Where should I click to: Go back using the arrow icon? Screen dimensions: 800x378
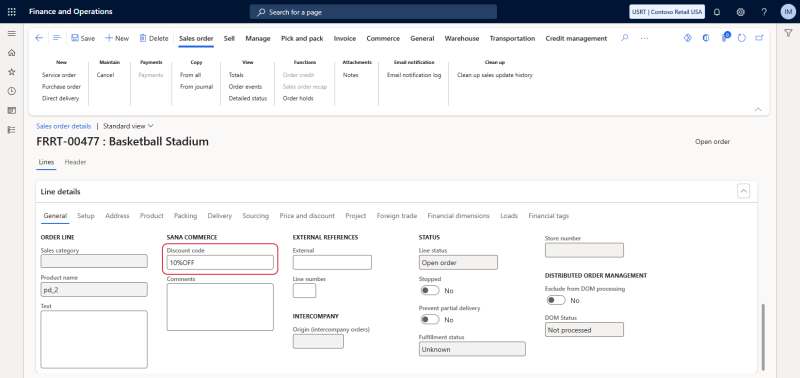coord(39,38)
